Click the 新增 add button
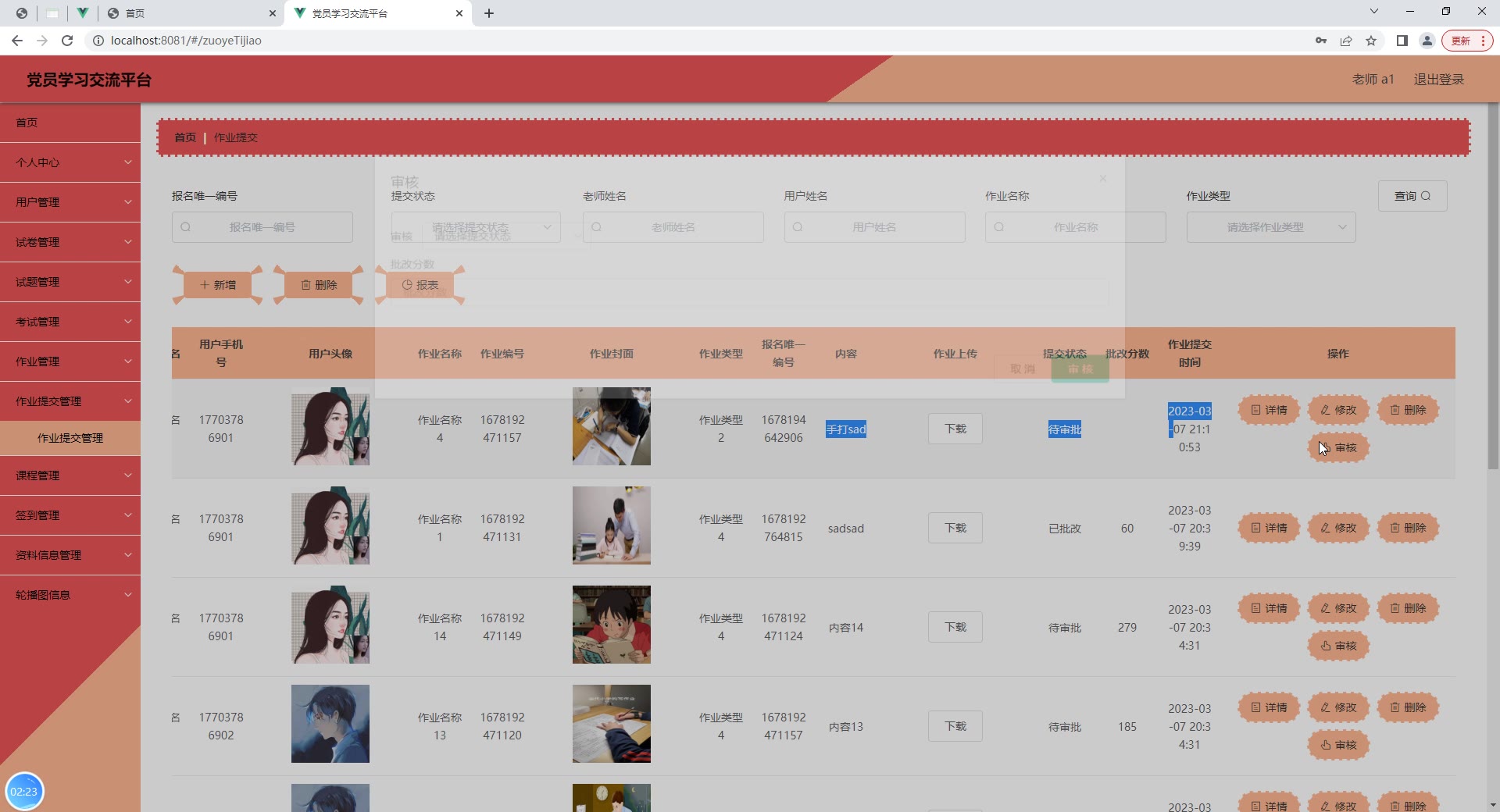This screenshot has height=812, width=1500. point(218,285)
